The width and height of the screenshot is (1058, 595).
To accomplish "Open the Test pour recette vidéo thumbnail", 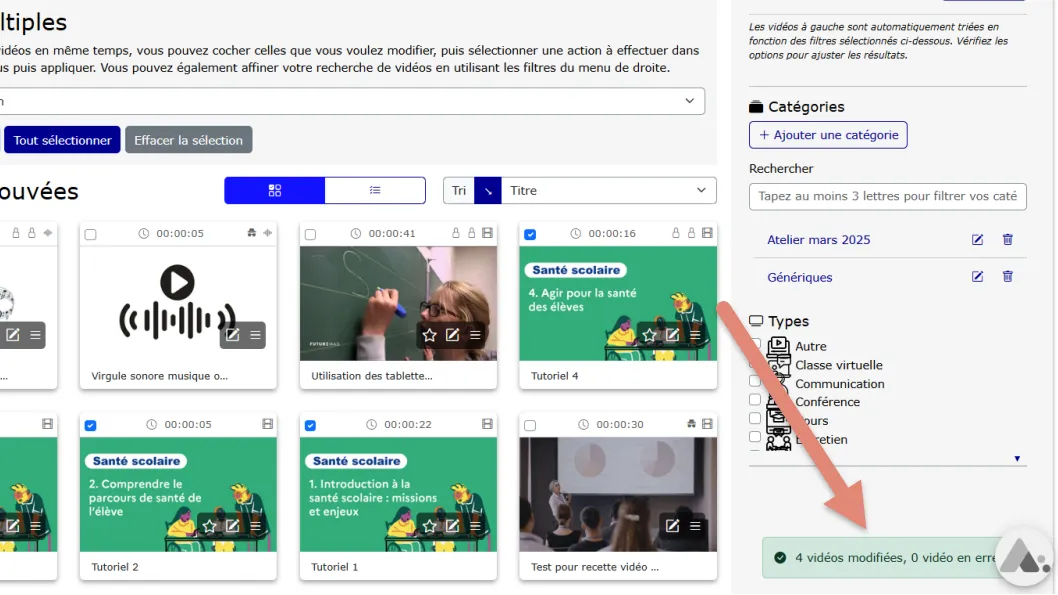I will (618, 494).
